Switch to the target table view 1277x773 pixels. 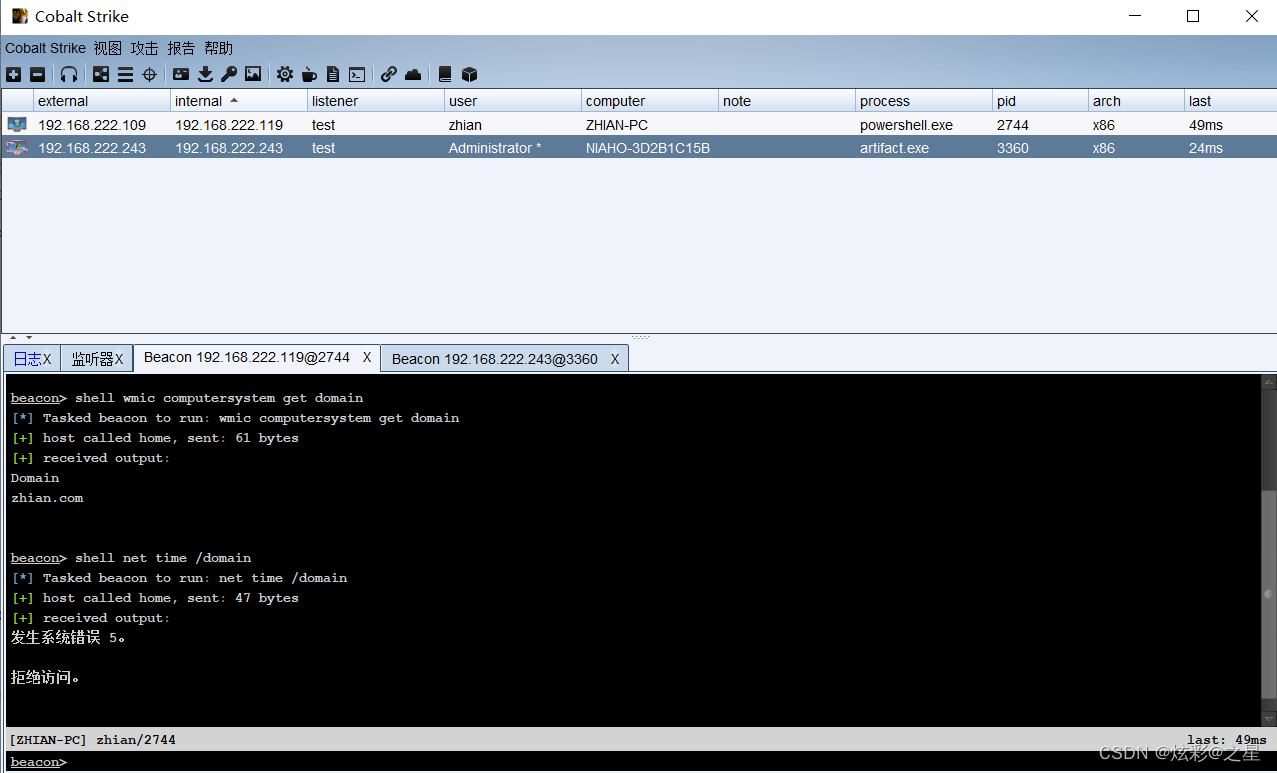coord(150,74)
